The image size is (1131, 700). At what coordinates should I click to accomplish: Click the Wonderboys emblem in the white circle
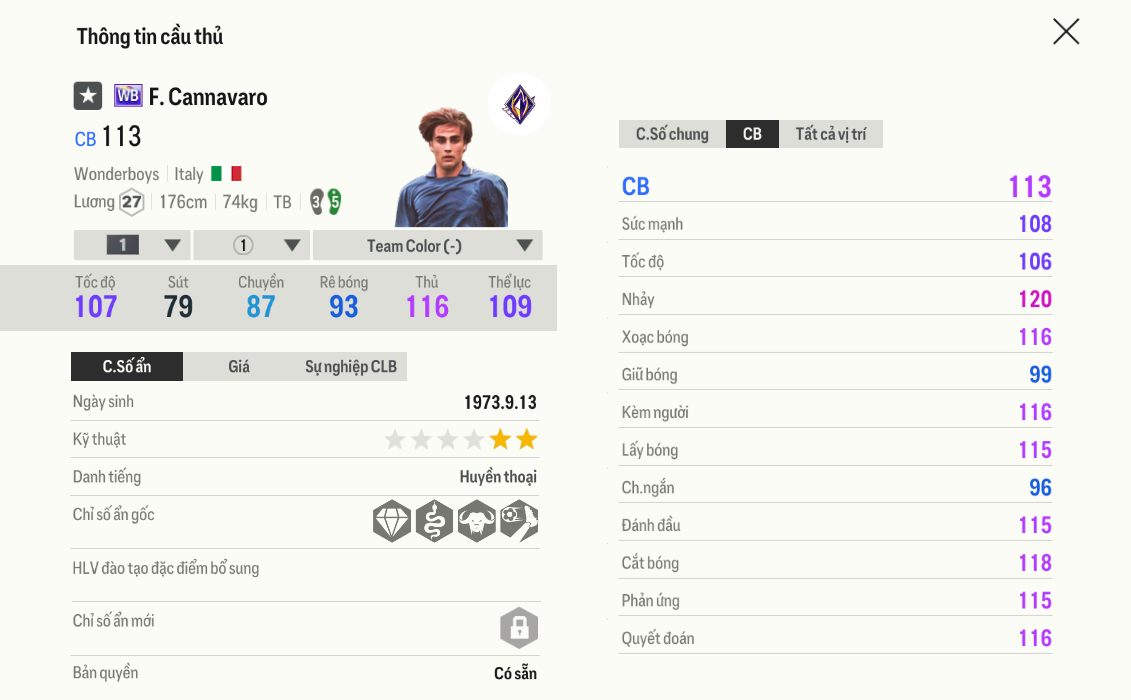coord(519,104)
